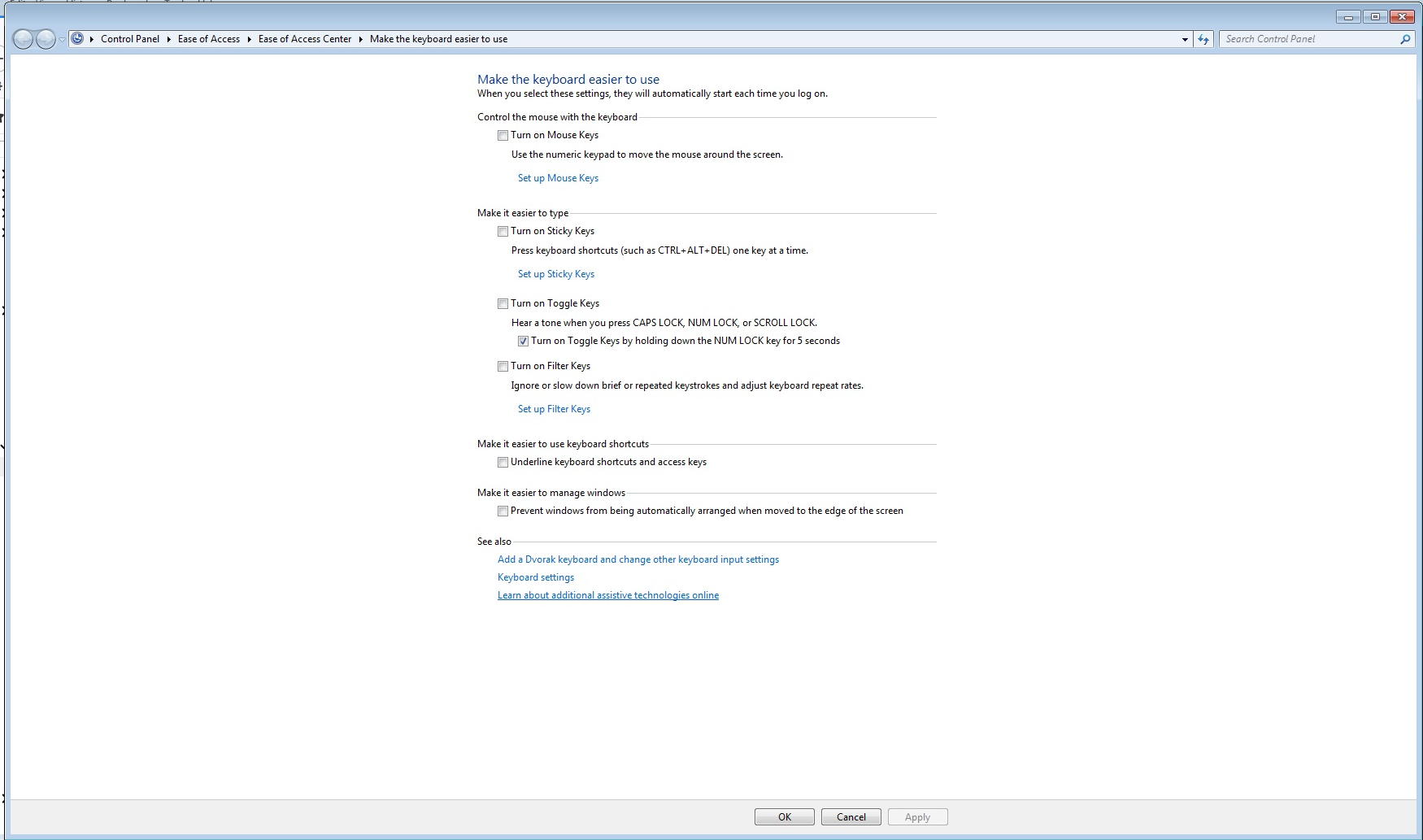
Task: Click the Apply button
Action: point(918,817)
